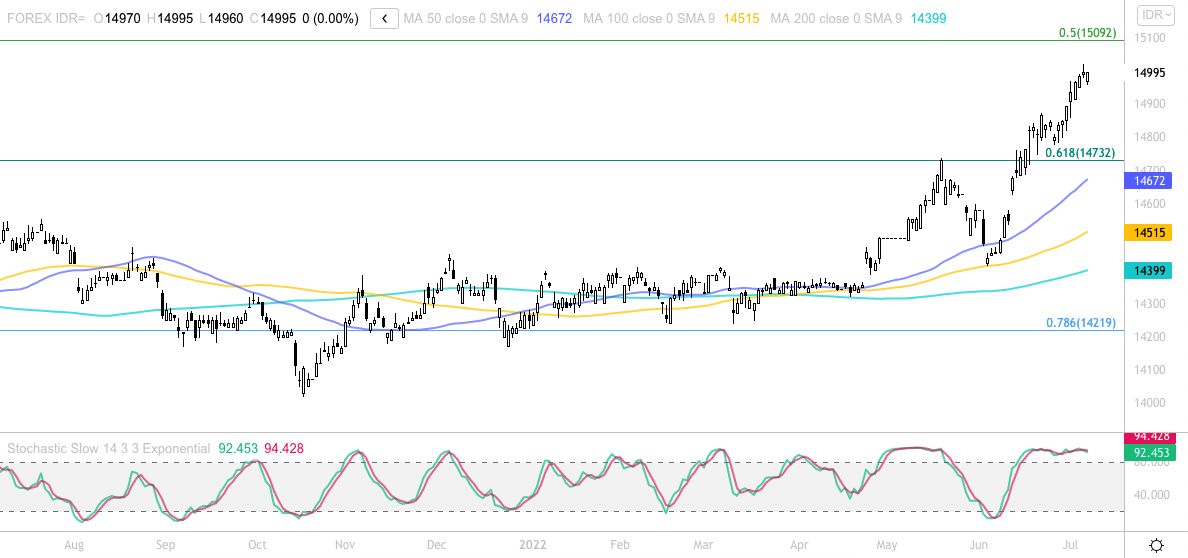This screenshot has height=558, width=1188.
Task: Click the Nov label on the time axis
Action: click(x=345, y=544)
